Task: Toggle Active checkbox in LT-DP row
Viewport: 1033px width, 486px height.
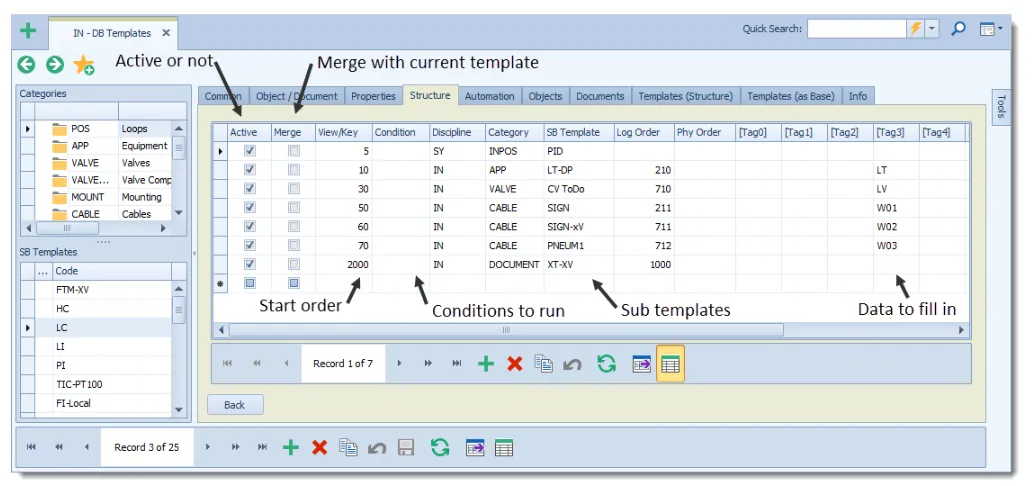Action: coord(250,170)
